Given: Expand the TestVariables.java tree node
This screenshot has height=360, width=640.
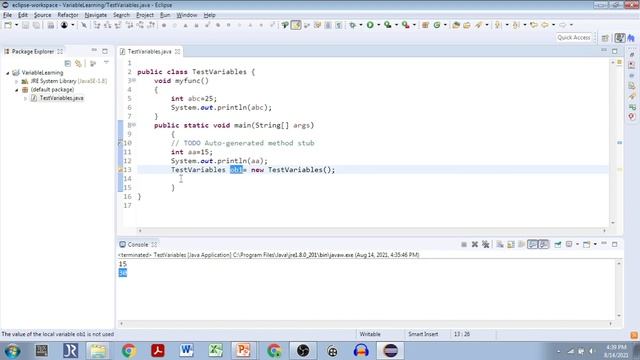Looking at the screenshot, I should [25, 98].
